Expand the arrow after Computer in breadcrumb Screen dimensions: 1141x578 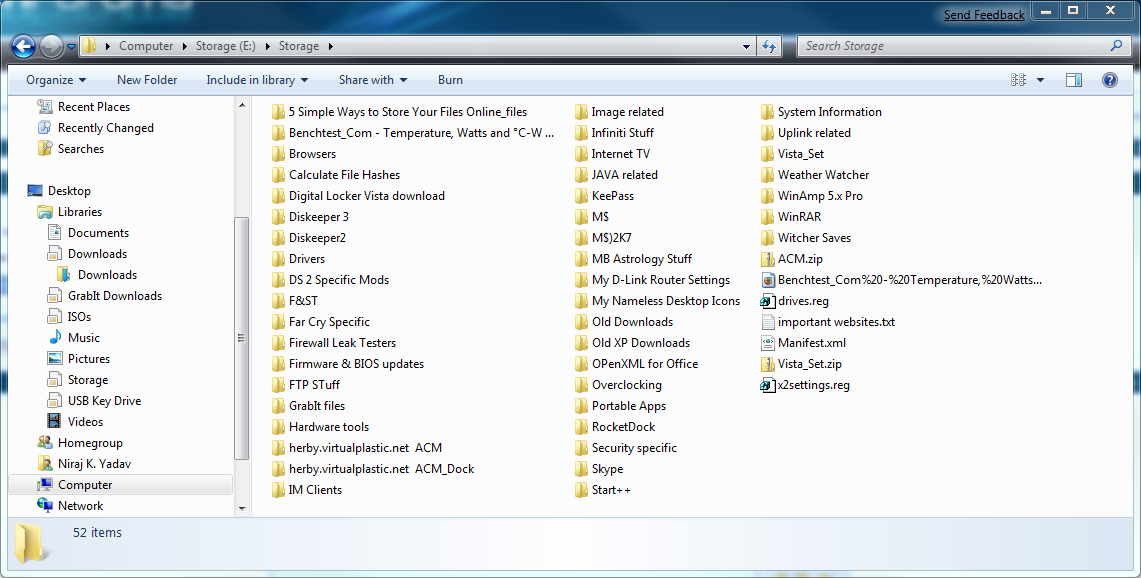tap(184, 46)
